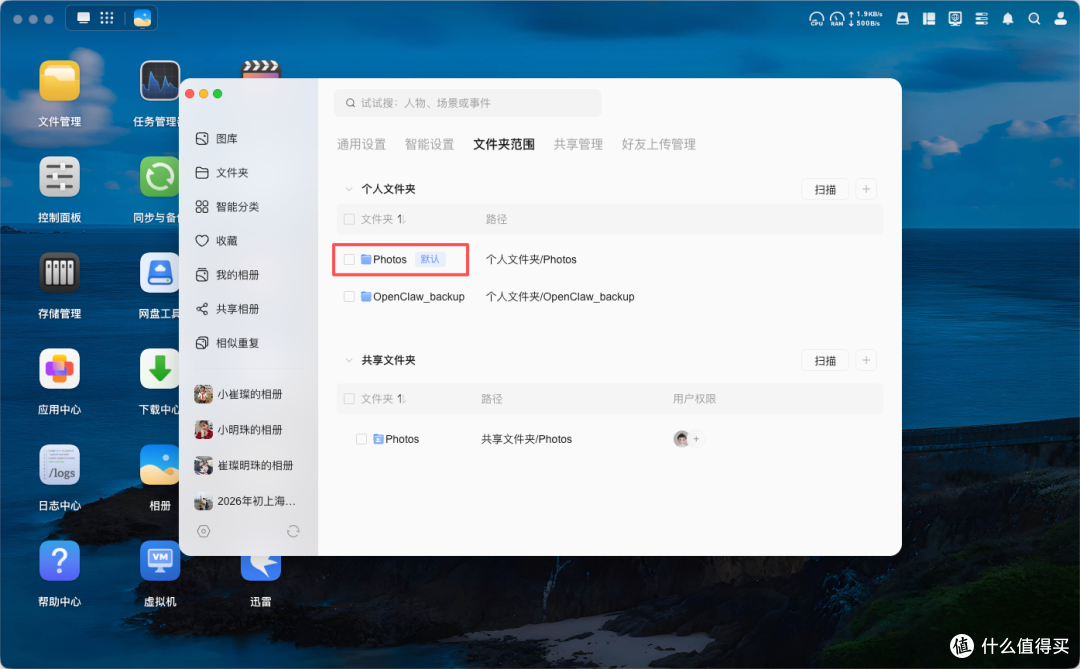1080x669 pixels.
Task: Switch to the 通用设置 tab
Action: (x=362, y=144)
